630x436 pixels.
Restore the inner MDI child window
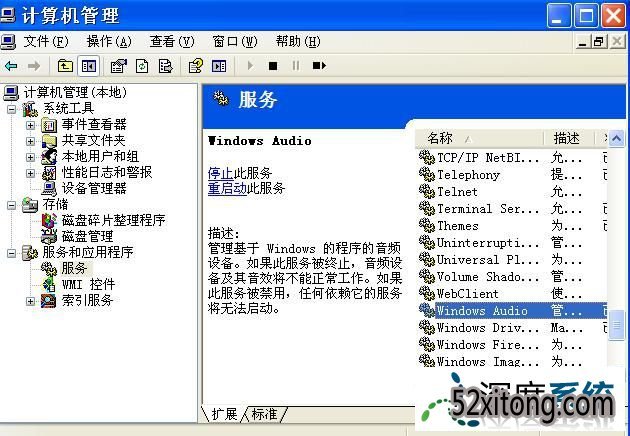pos(599,41)
